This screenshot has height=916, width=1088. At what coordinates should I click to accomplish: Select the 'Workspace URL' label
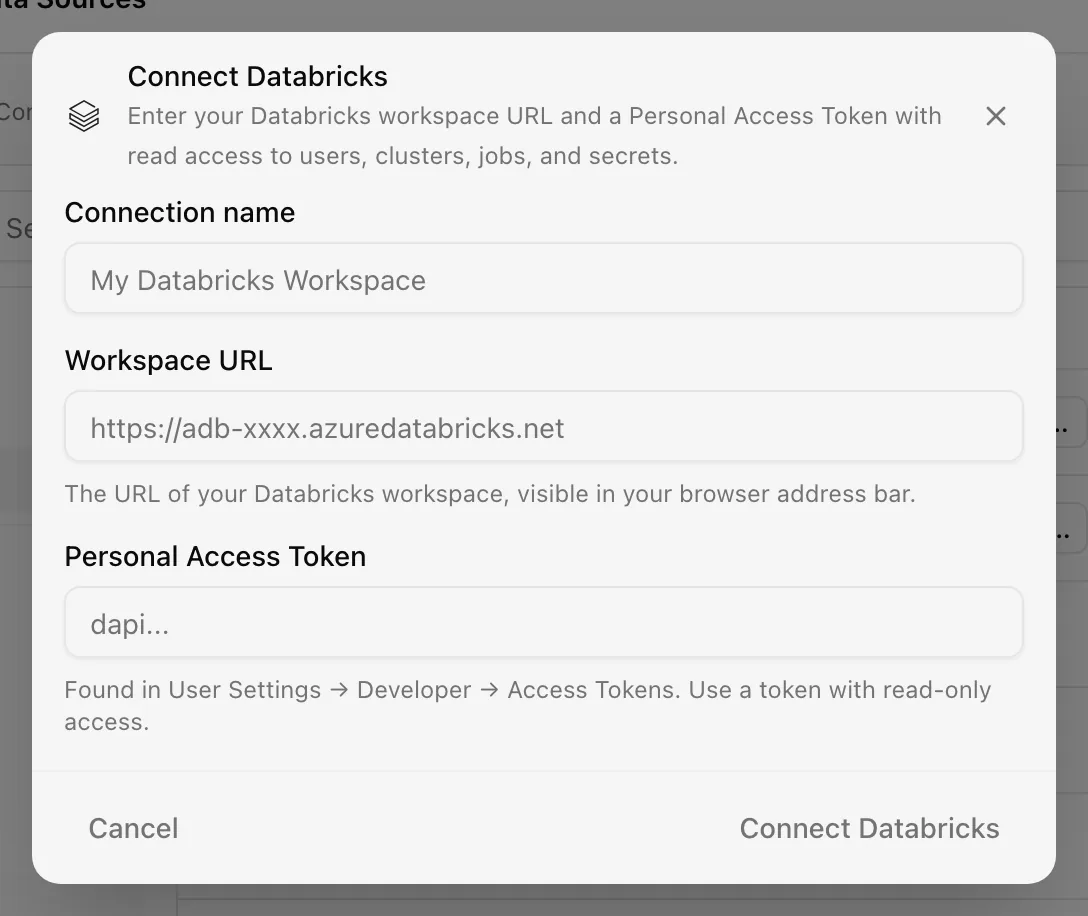coord(169,360)
